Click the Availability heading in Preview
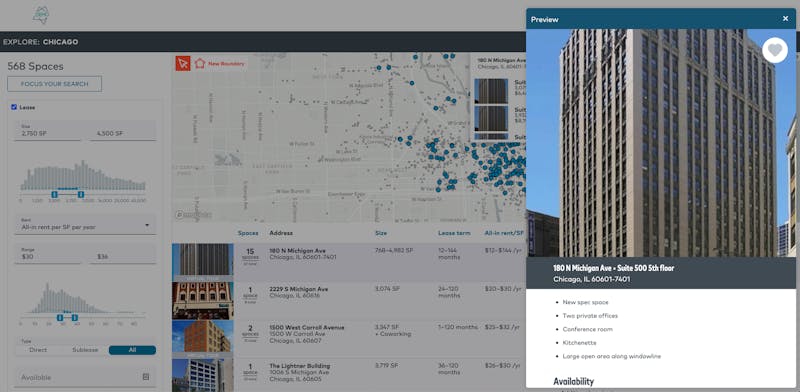 click(x=573, y=381)
